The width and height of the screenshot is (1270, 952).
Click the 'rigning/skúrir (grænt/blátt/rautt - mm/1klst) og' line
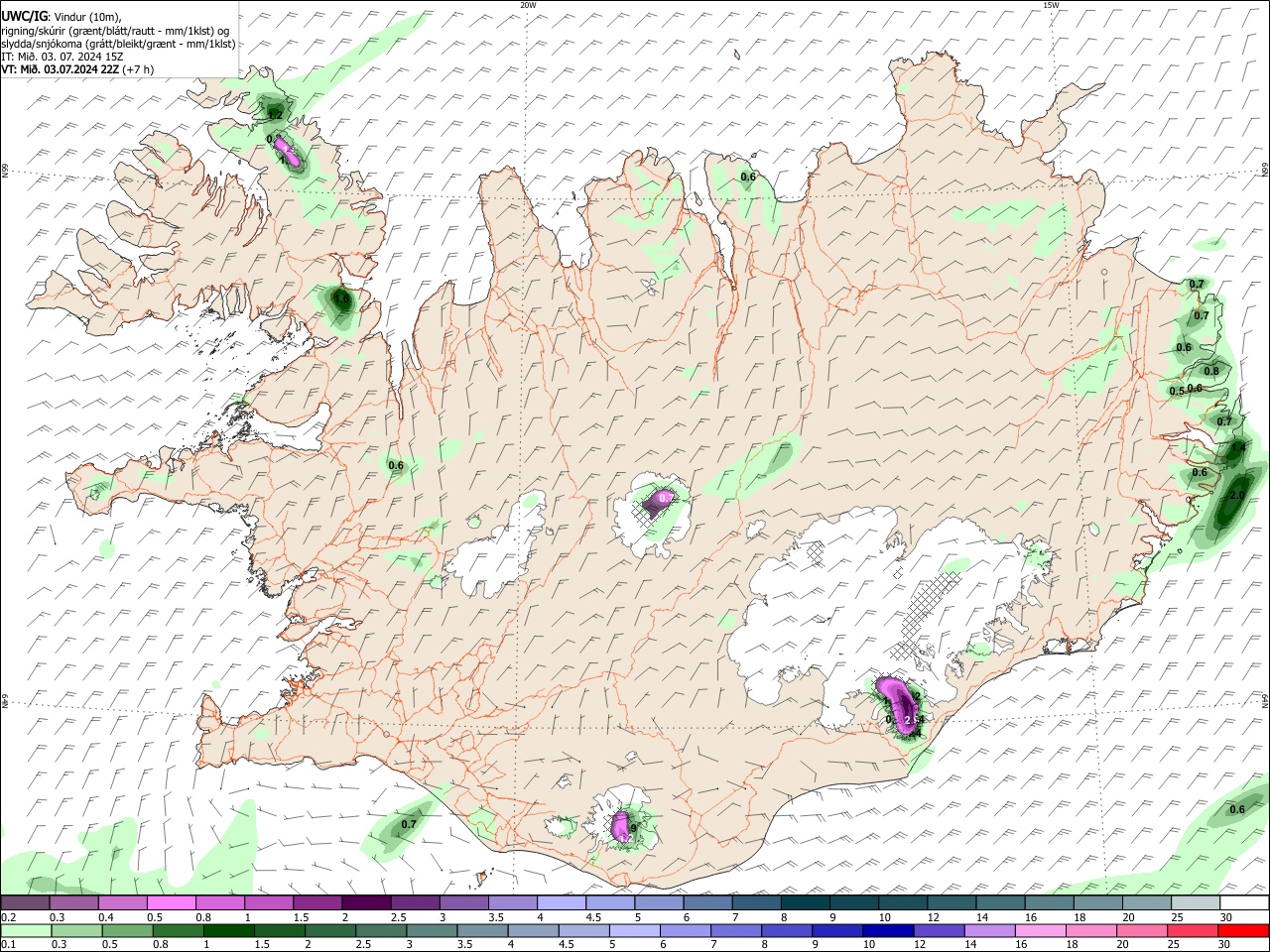116,30
